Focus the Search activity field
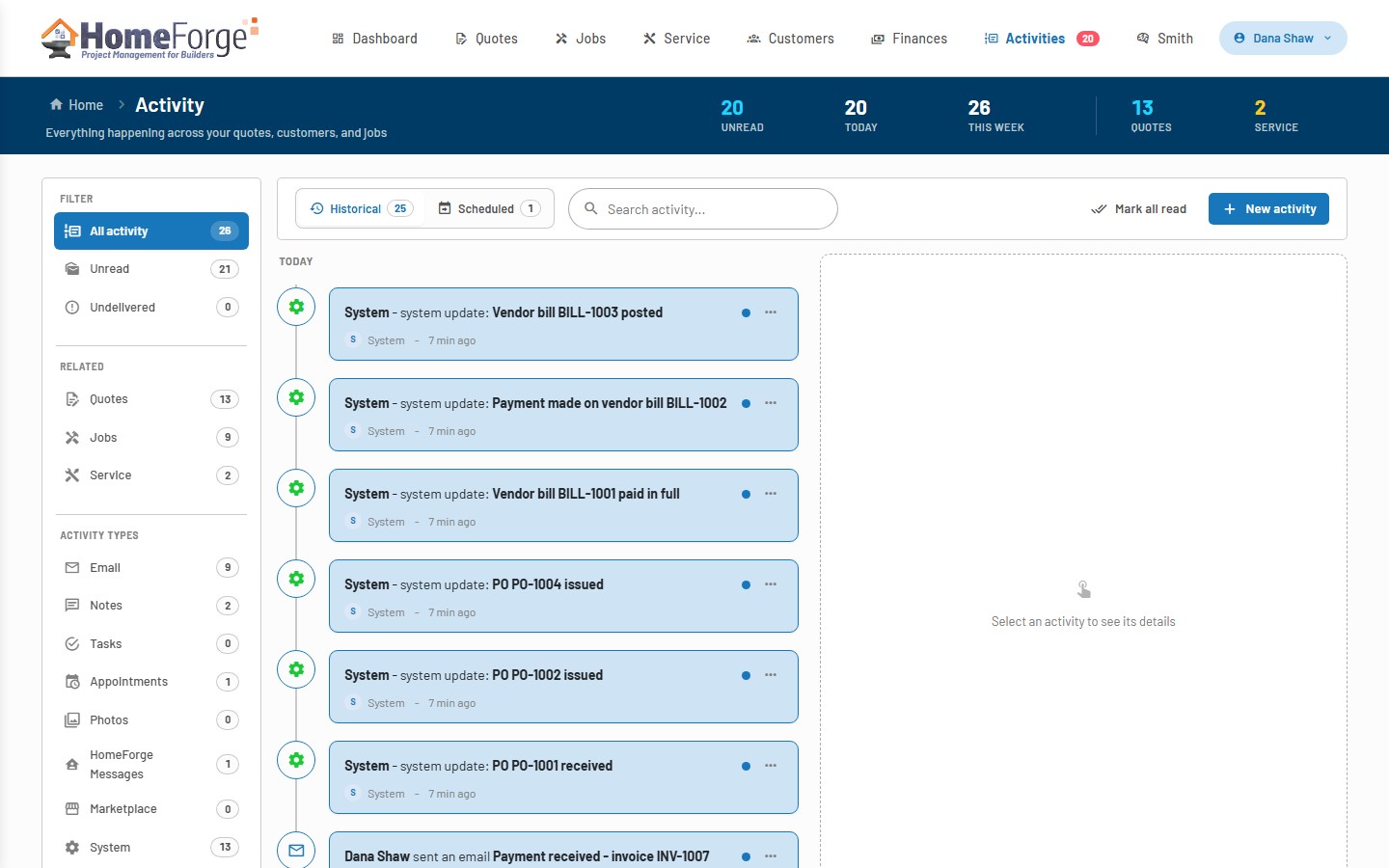 (703, 208)
